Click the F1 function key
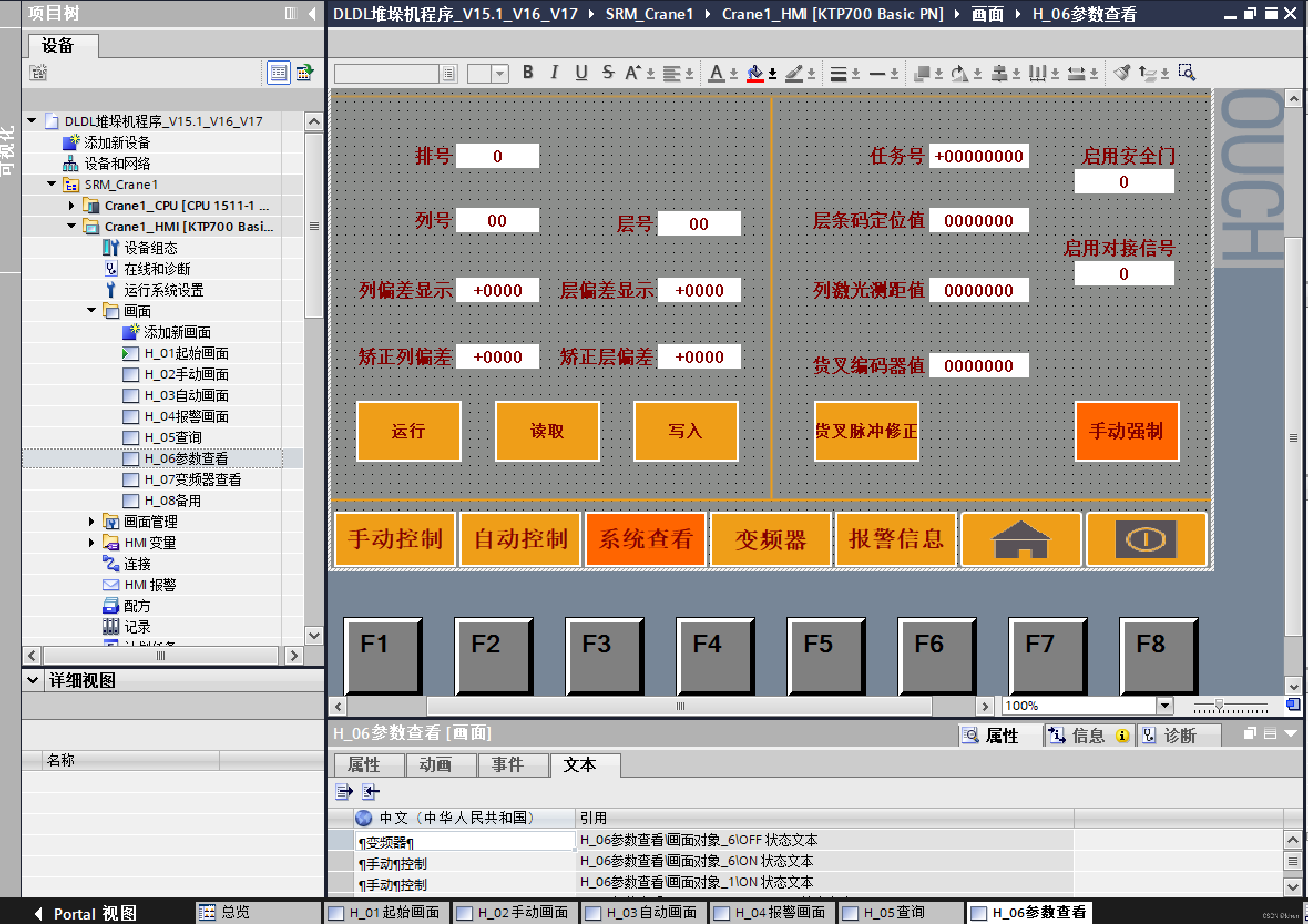The height and width of the screenshot is (924, 1308). (x=383, y=655)
